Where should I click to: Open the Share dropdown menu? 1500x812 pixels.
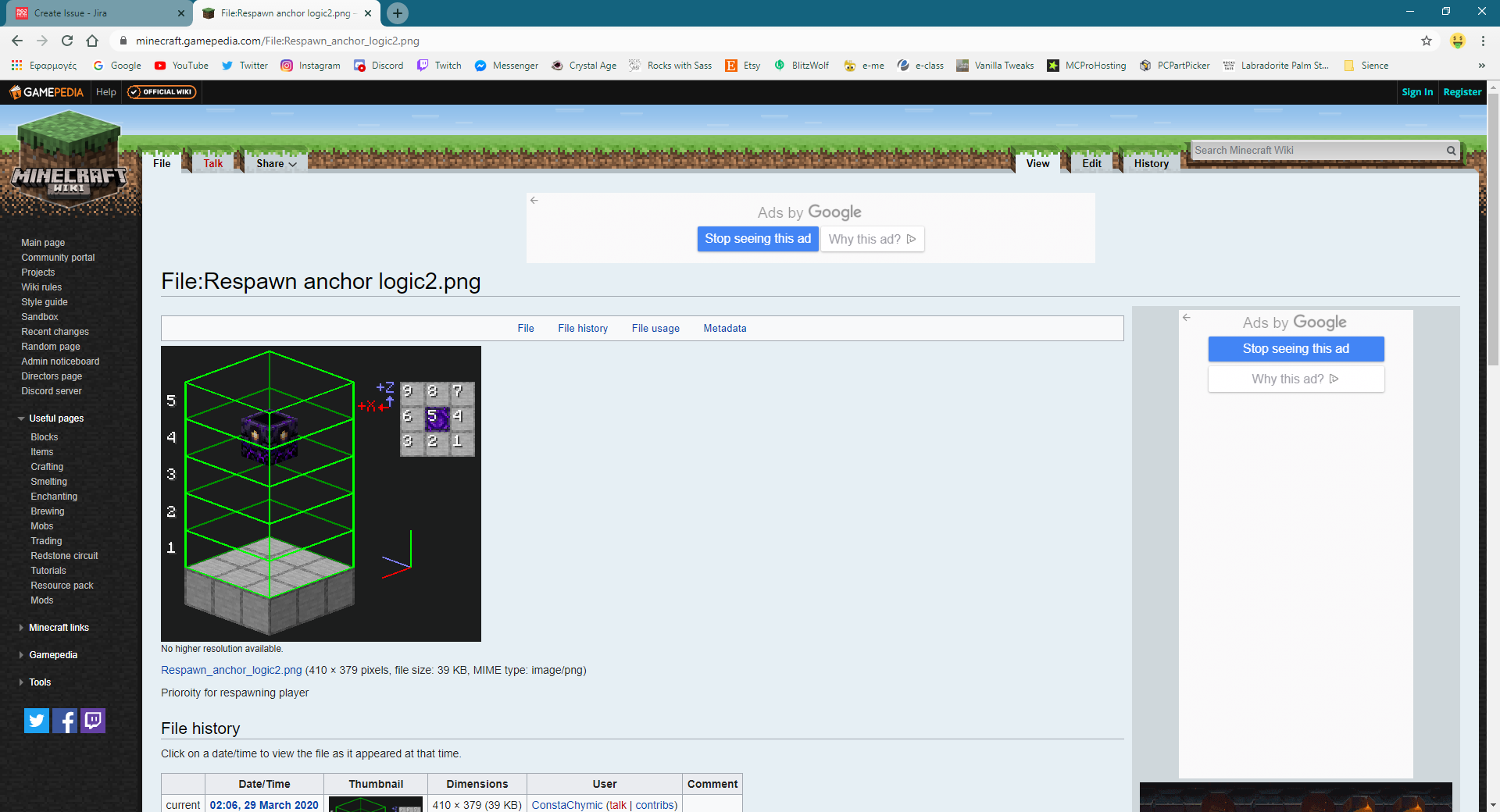click(277, 163)
